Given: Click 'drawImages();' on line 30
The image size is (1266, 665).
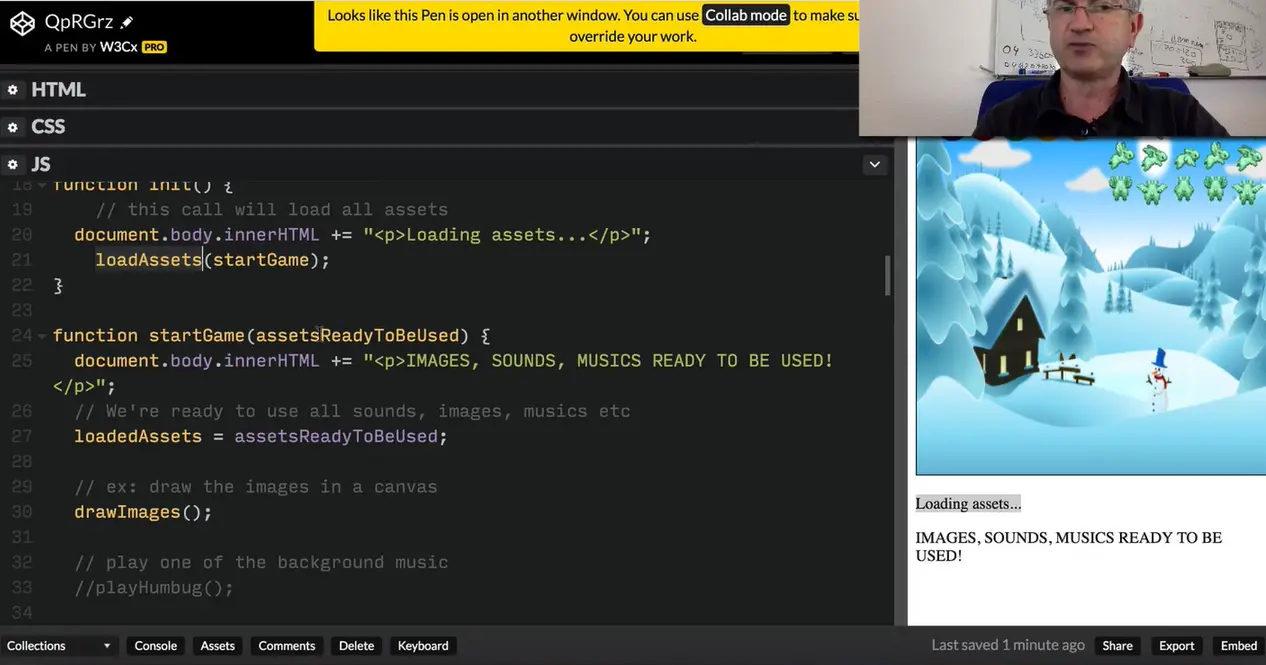Looking at the screenshot, I should click(x=143, y=512).
